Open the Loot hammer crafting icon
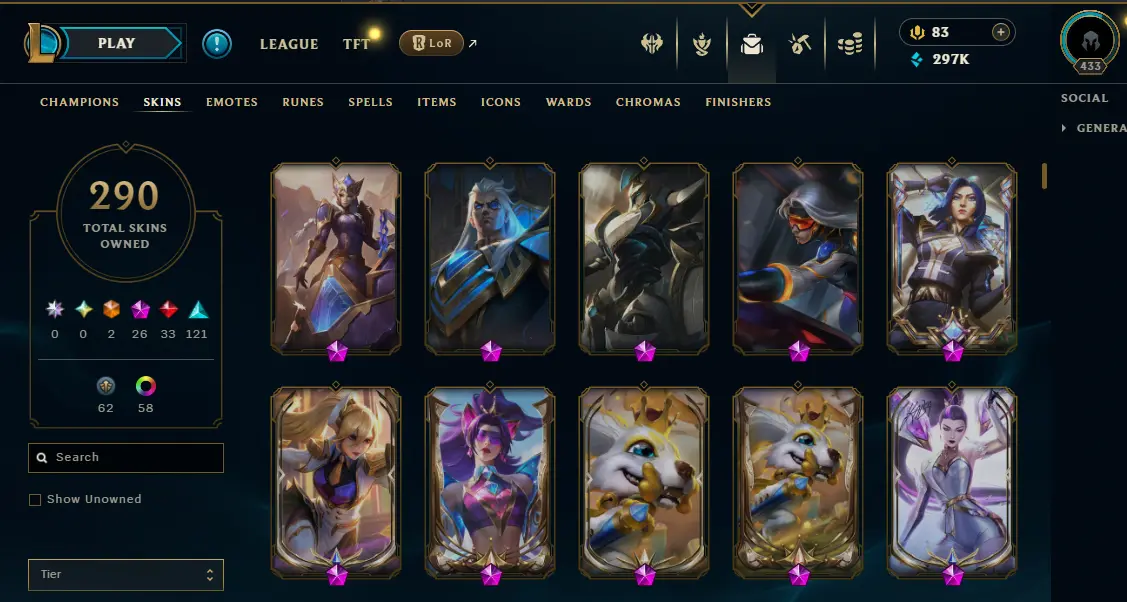1127x602 pixels. 799,45
